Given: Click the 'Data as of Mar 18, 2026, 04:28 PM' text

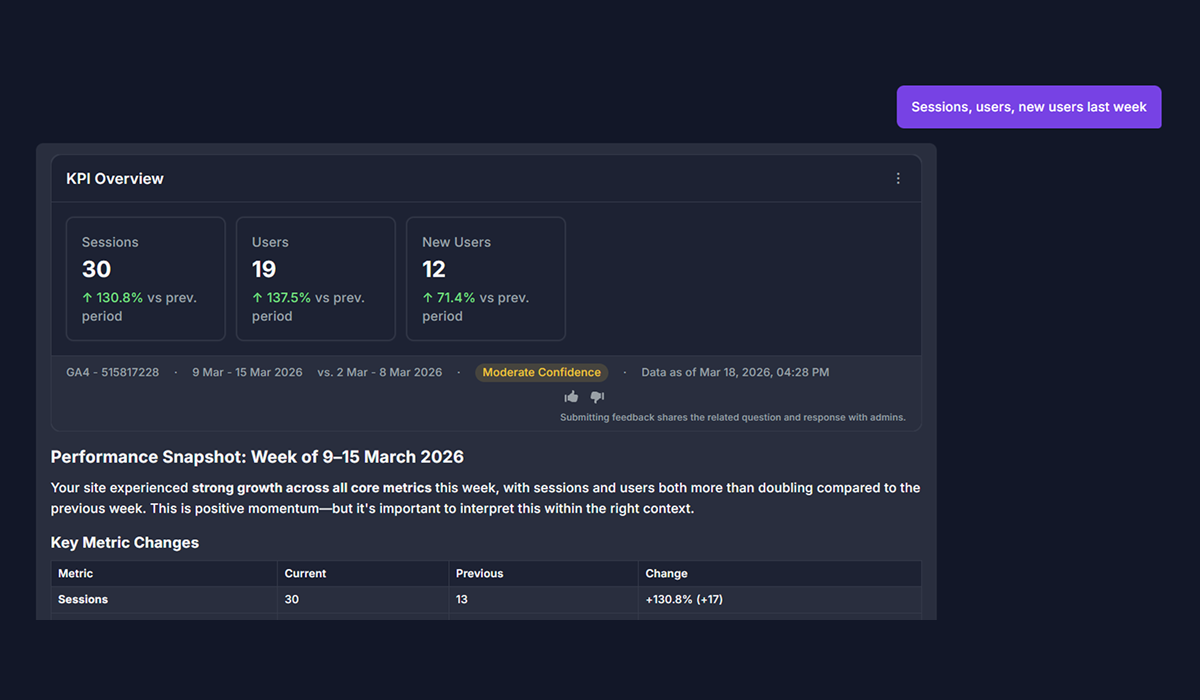Looking at the screenshot, I should point(735,372).
